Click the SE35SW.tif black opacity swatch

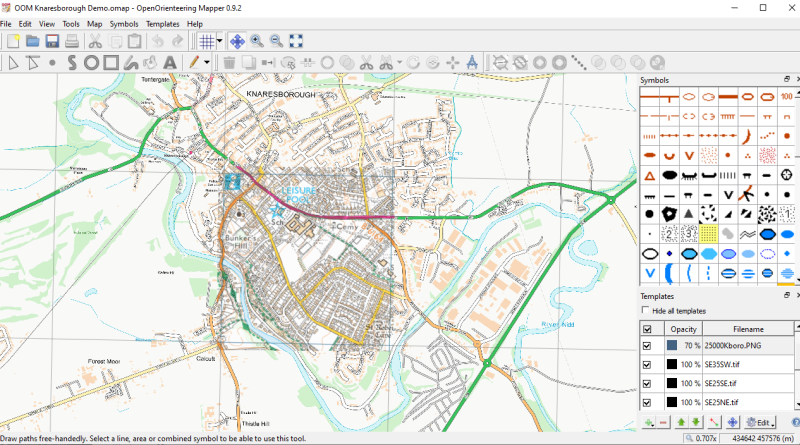(x=671, y=364)
